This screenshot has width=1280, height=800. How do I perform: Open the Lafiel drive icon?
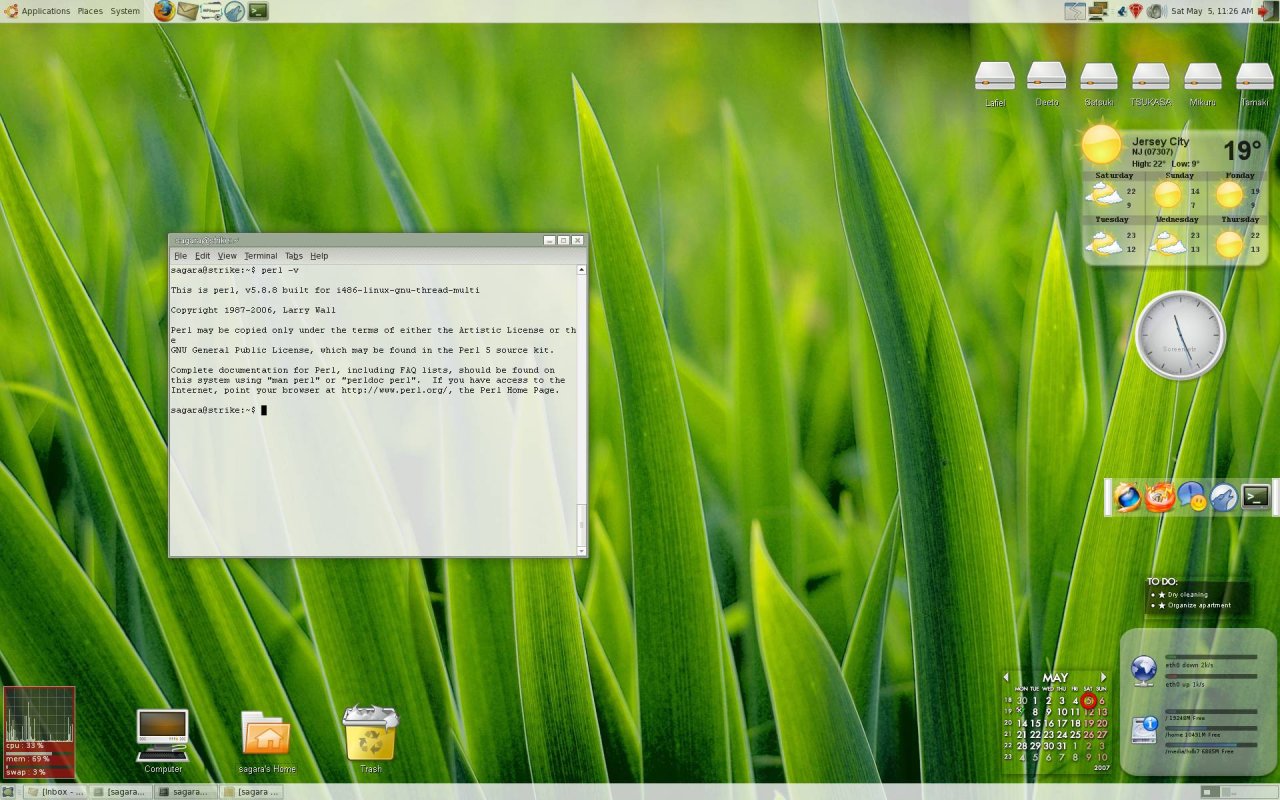coord(995,76)
